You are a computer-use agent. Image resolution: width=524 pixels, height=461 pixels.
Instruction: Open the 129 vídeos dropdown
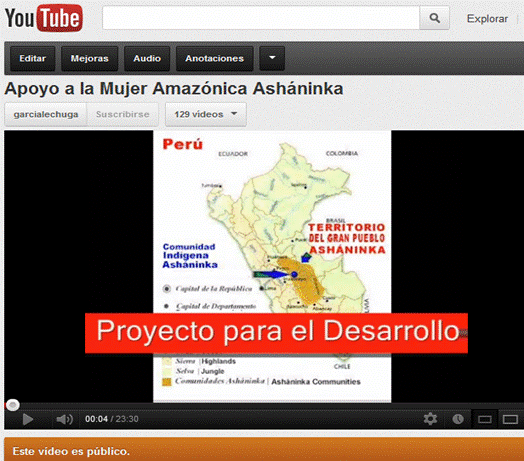(x=206, y=114)
